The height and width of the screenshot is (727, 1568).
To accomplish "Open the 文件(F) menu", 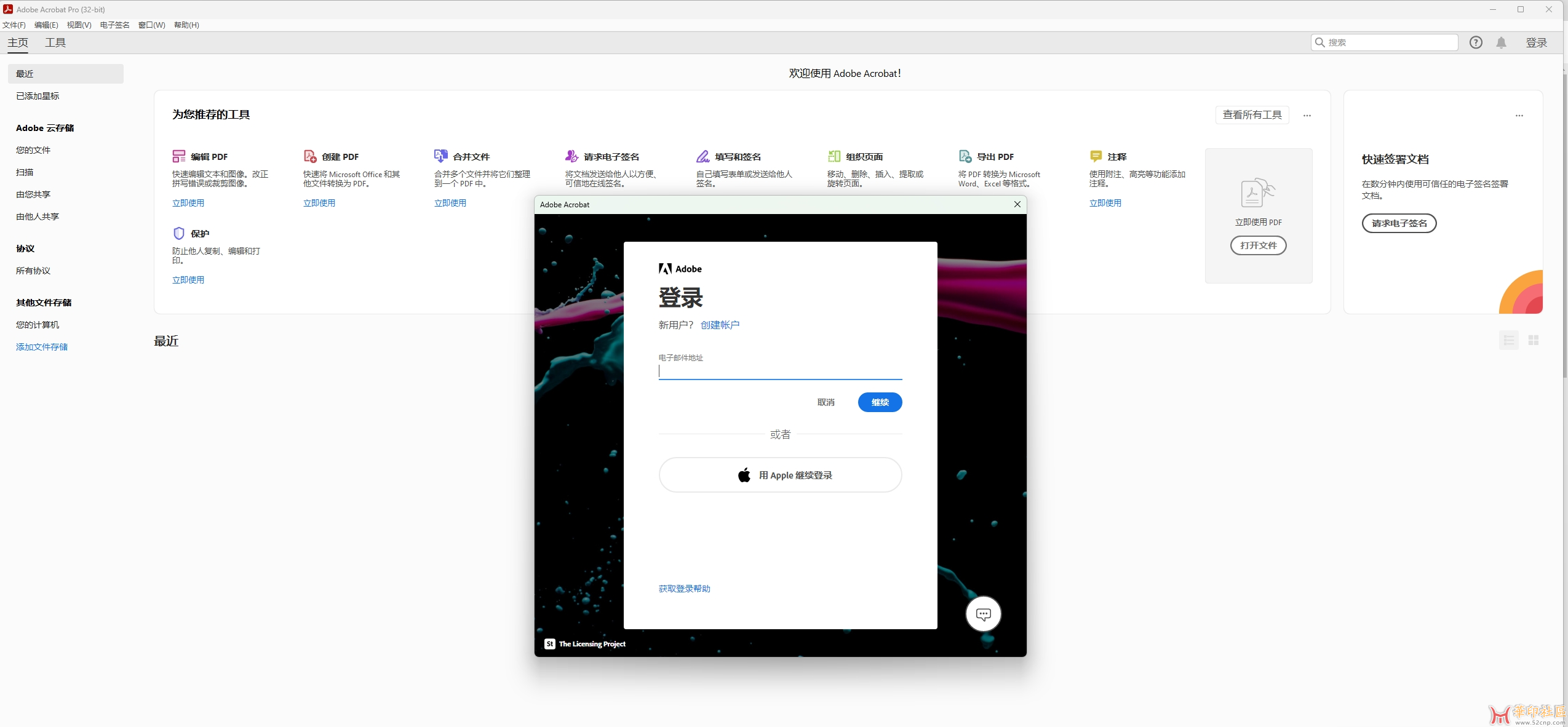I will click(14, 25).
